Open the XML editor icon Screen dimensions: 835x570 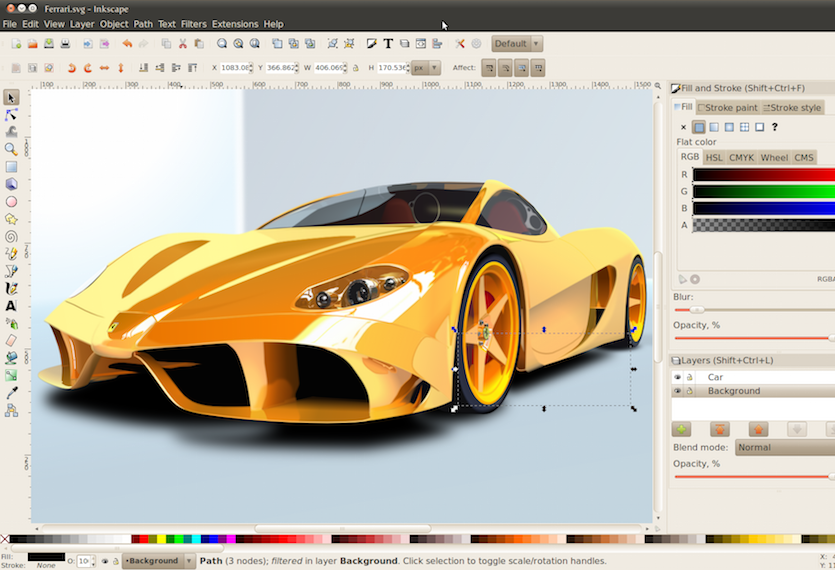[x=421, y=44]
